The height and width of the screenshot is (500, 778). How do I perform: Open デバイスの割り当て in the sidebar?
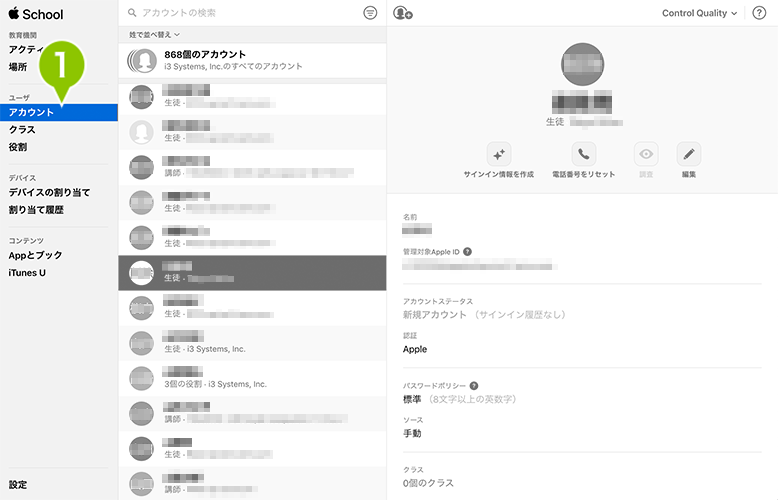[x=49, y=192]
